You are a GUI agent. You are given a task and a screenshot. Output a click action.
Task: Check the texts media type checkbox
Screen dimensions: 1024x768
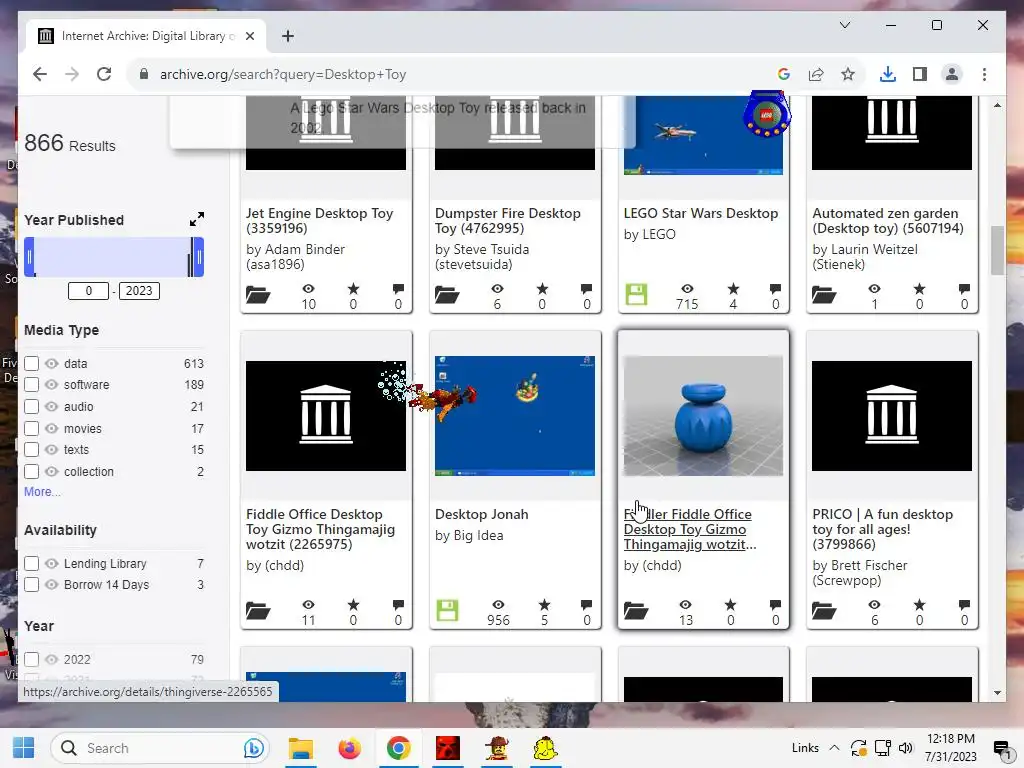tap(31, 450)
